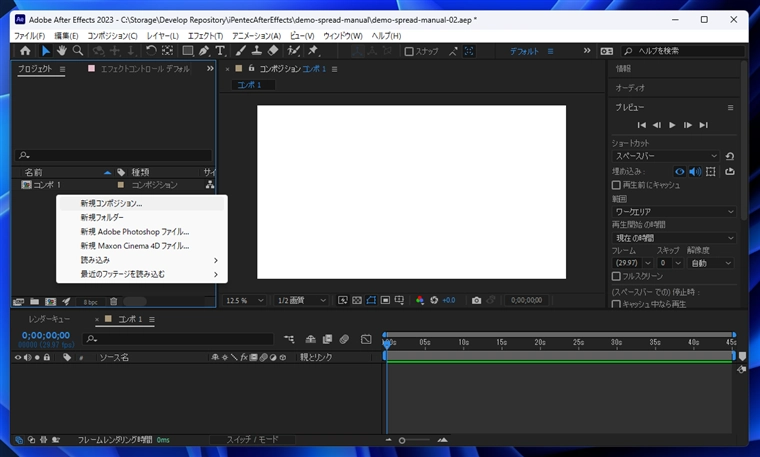Click the tan label color swatch for コンポ 1
Screen dimensions: 760x457
121,185
